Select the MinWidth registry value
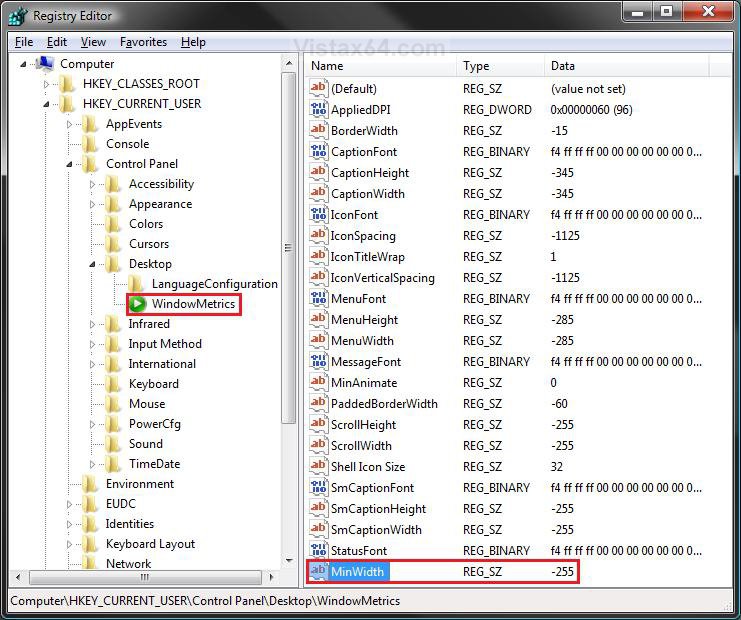Image resolution: width=741 pixels, height=620 pixels. [357, 572]
